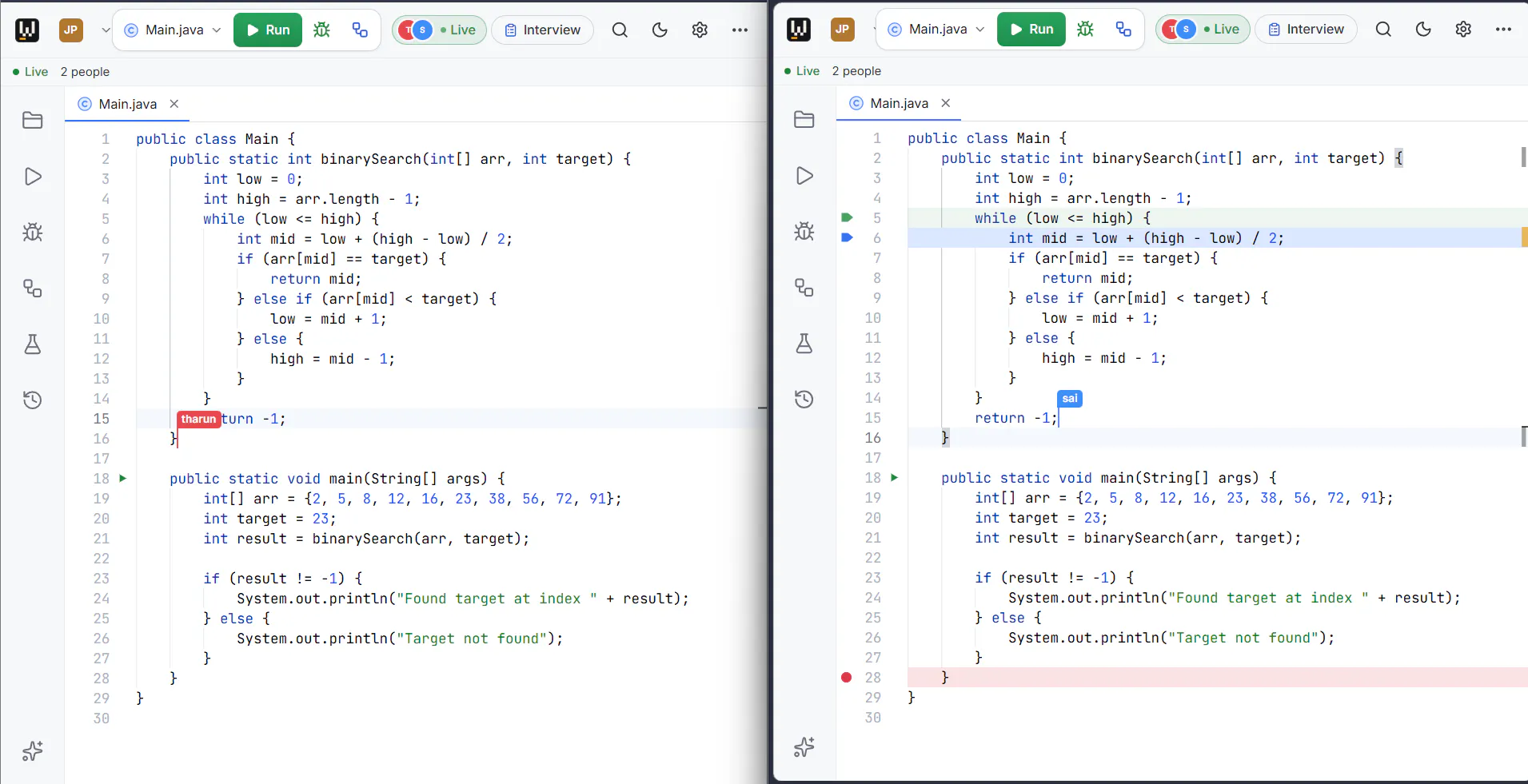Click the run gutter arrow on line 18 left
Viewport: 1528px width, 784px height.
[123, 478]
